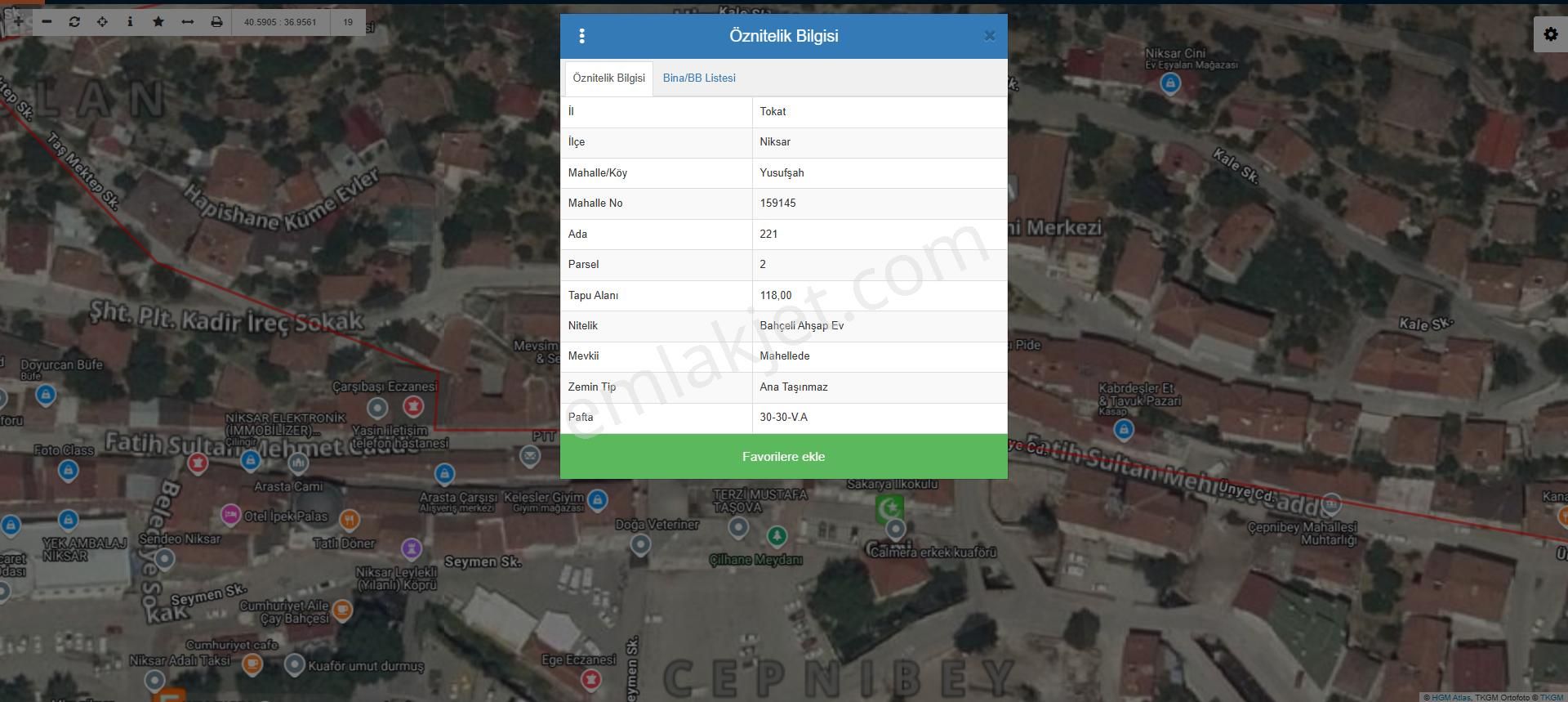The height and width of the screenshot is (702, 1568).
Task: Click the Niksar Adalı Taksi marker
Action: (x=154, y=679)
